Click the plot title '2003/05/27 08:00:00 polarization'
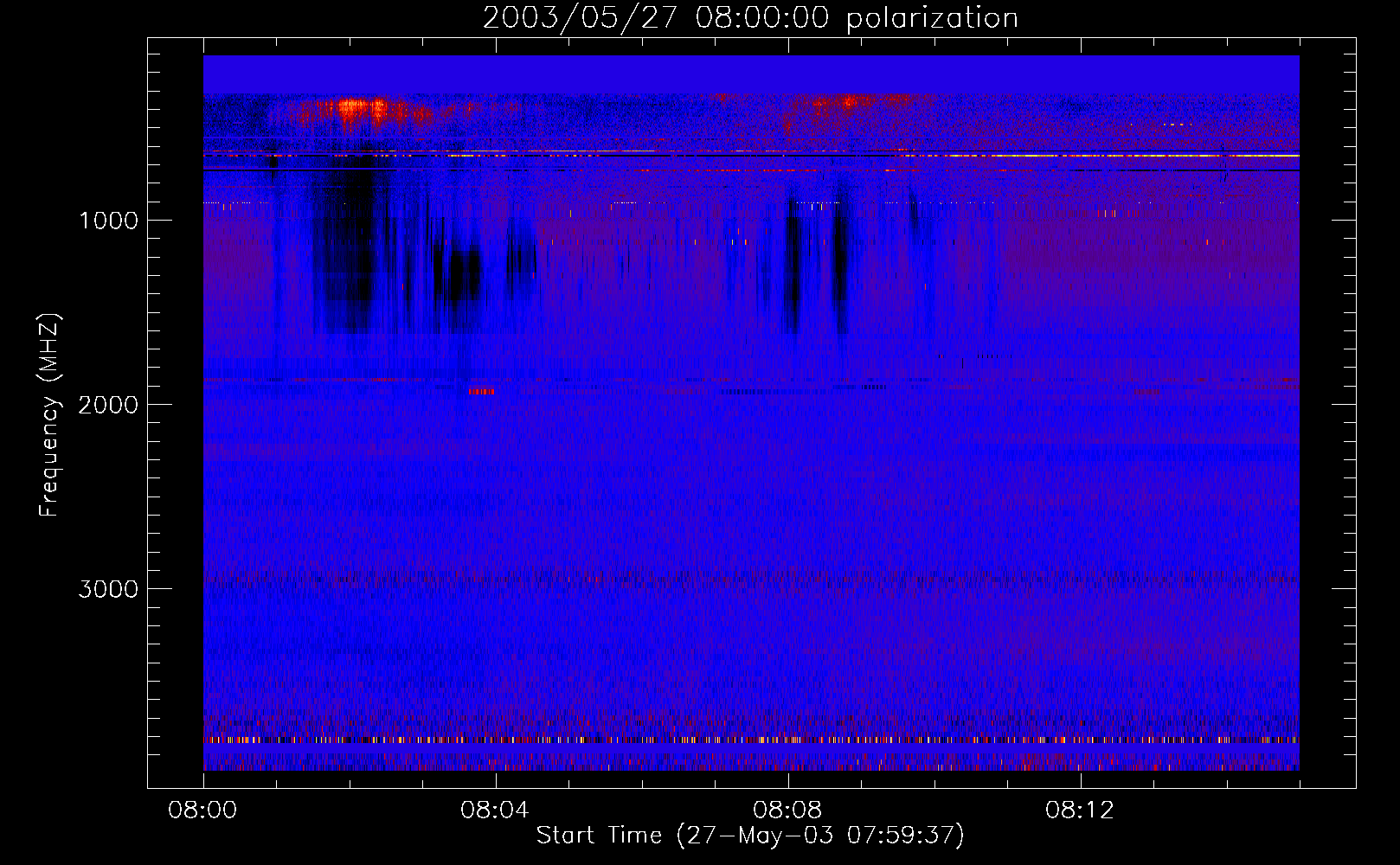The image size is (1400, 865). point(750,18)
